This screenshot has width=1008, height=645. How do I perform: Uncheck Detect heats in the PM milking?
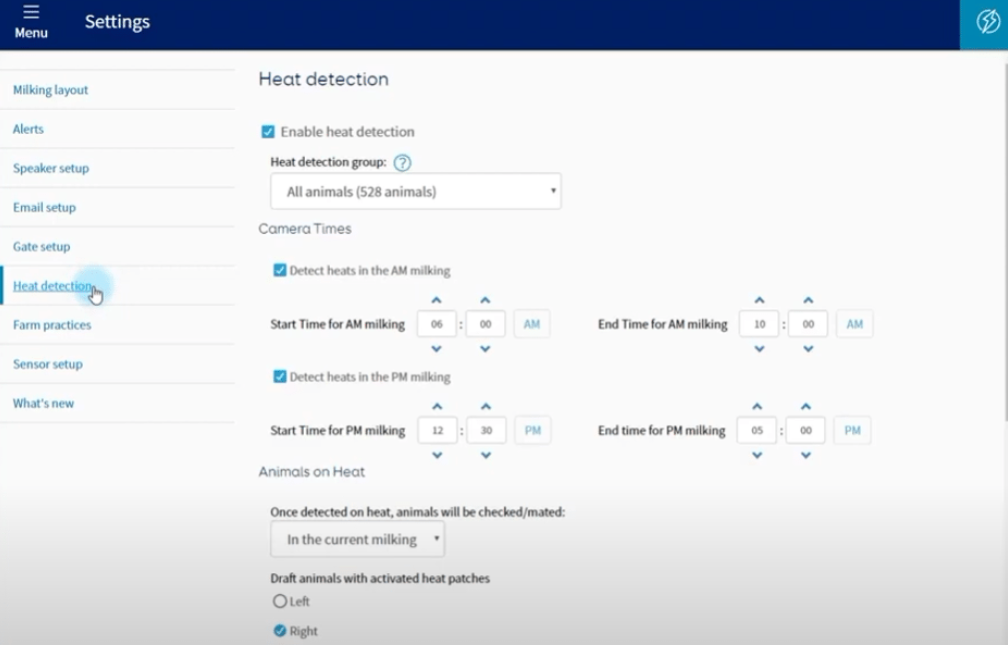pos(280,376)
